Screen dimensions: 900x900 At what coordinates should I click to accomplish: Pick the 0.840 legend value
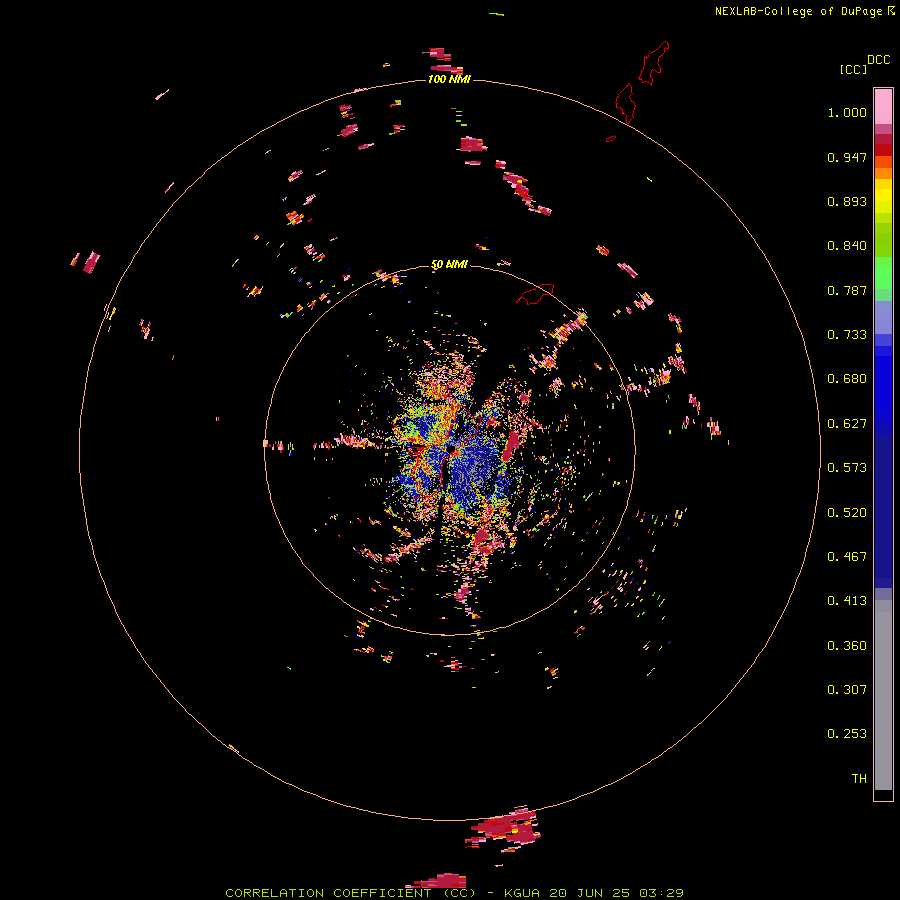click(x=847, y=246)
